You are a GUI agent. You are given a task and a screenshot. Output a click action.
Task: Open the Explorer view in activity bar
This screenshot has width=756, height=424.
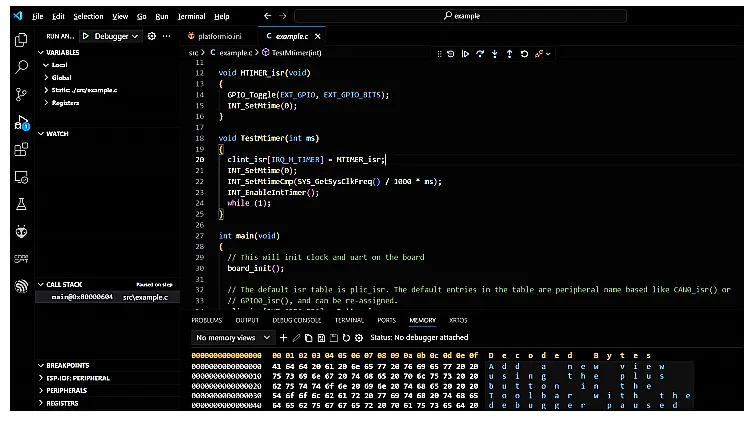click(22, 40)
